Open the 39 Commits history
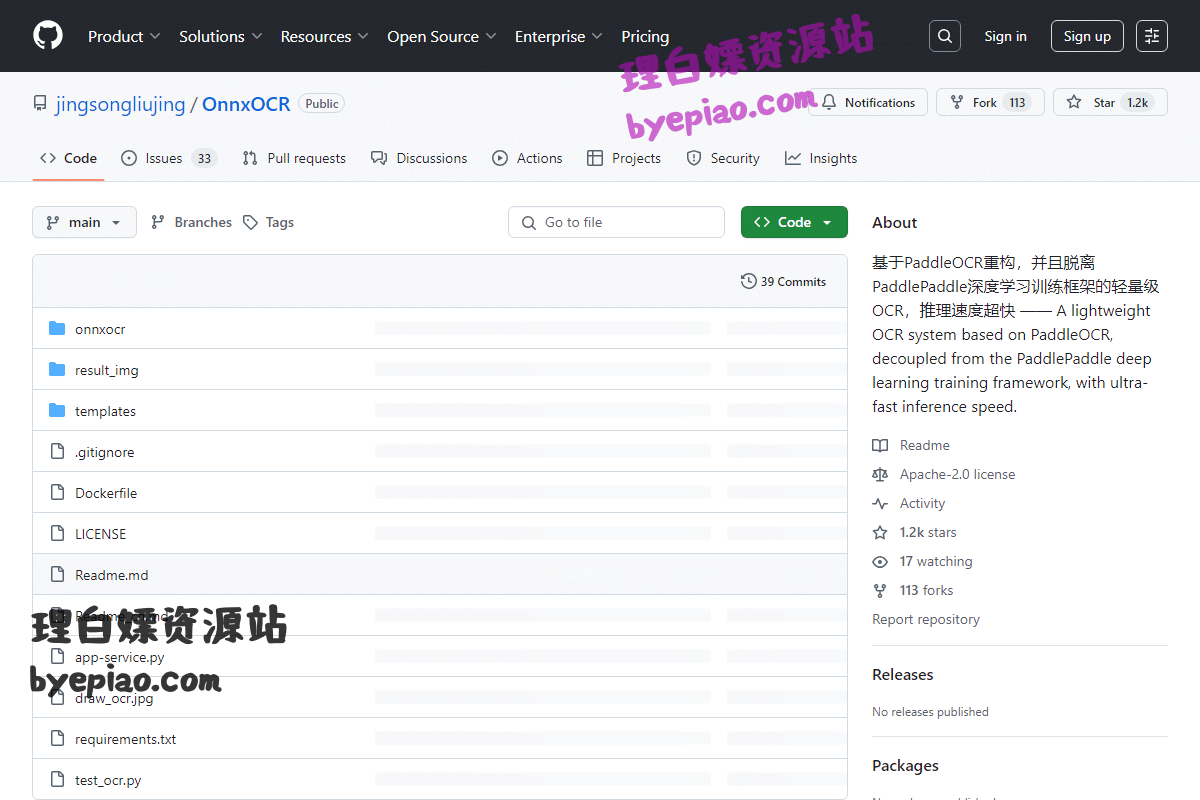 [783, 281]
